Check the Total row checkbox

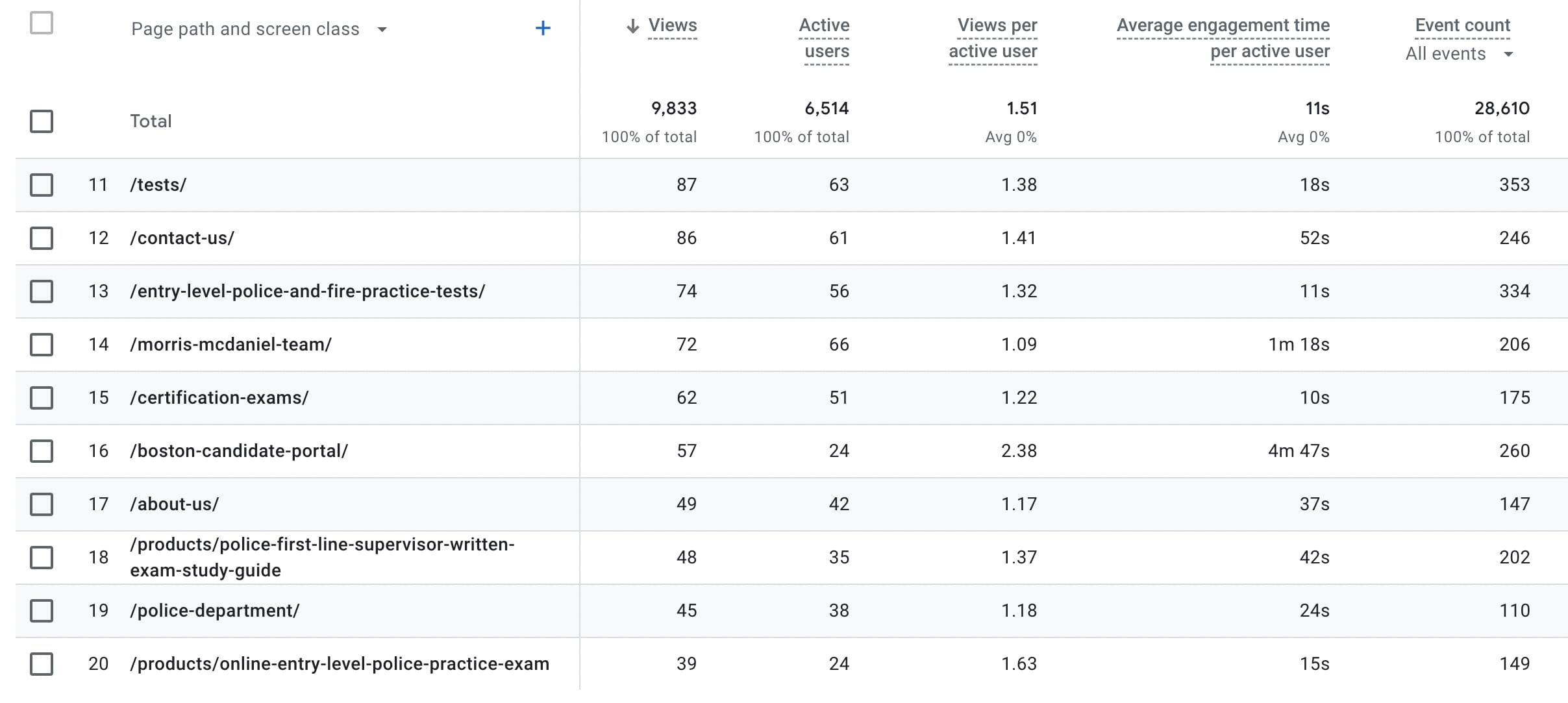click(42, 121)
